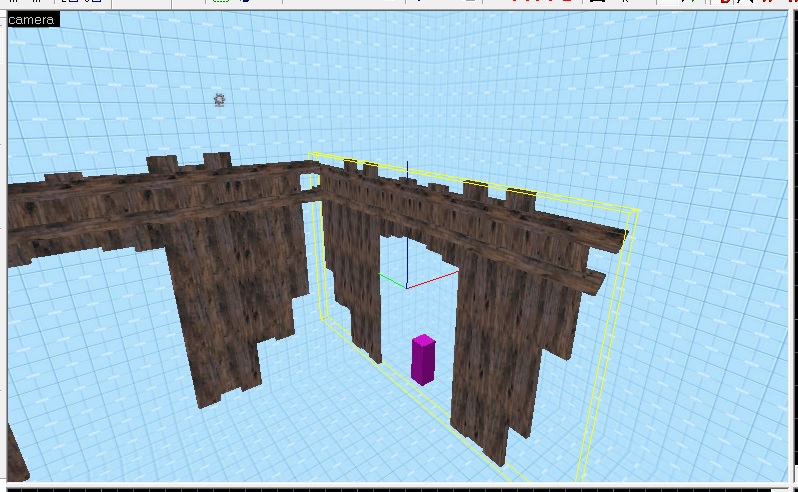Click the "camera" viewport label

pos(33,20)
